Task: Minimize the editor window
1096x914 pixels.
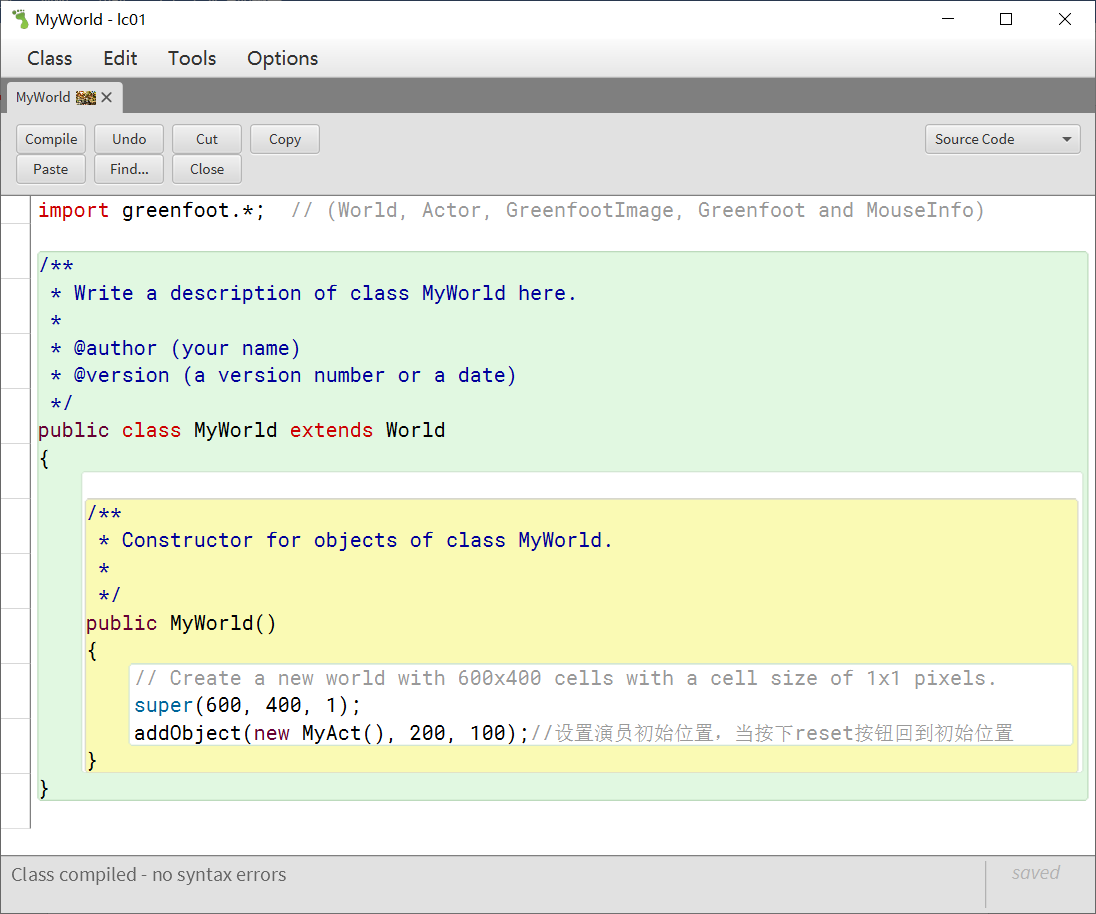Action: 947,19
